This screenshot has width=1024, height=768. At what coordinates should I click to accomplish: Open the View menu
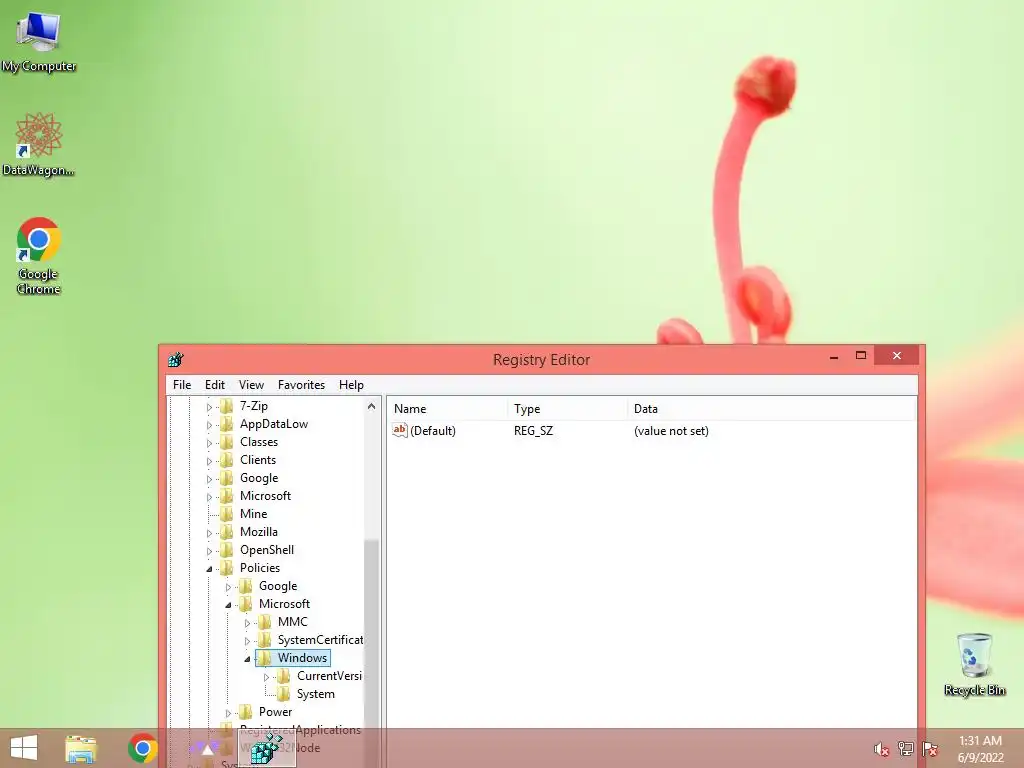tap(251, 385)
